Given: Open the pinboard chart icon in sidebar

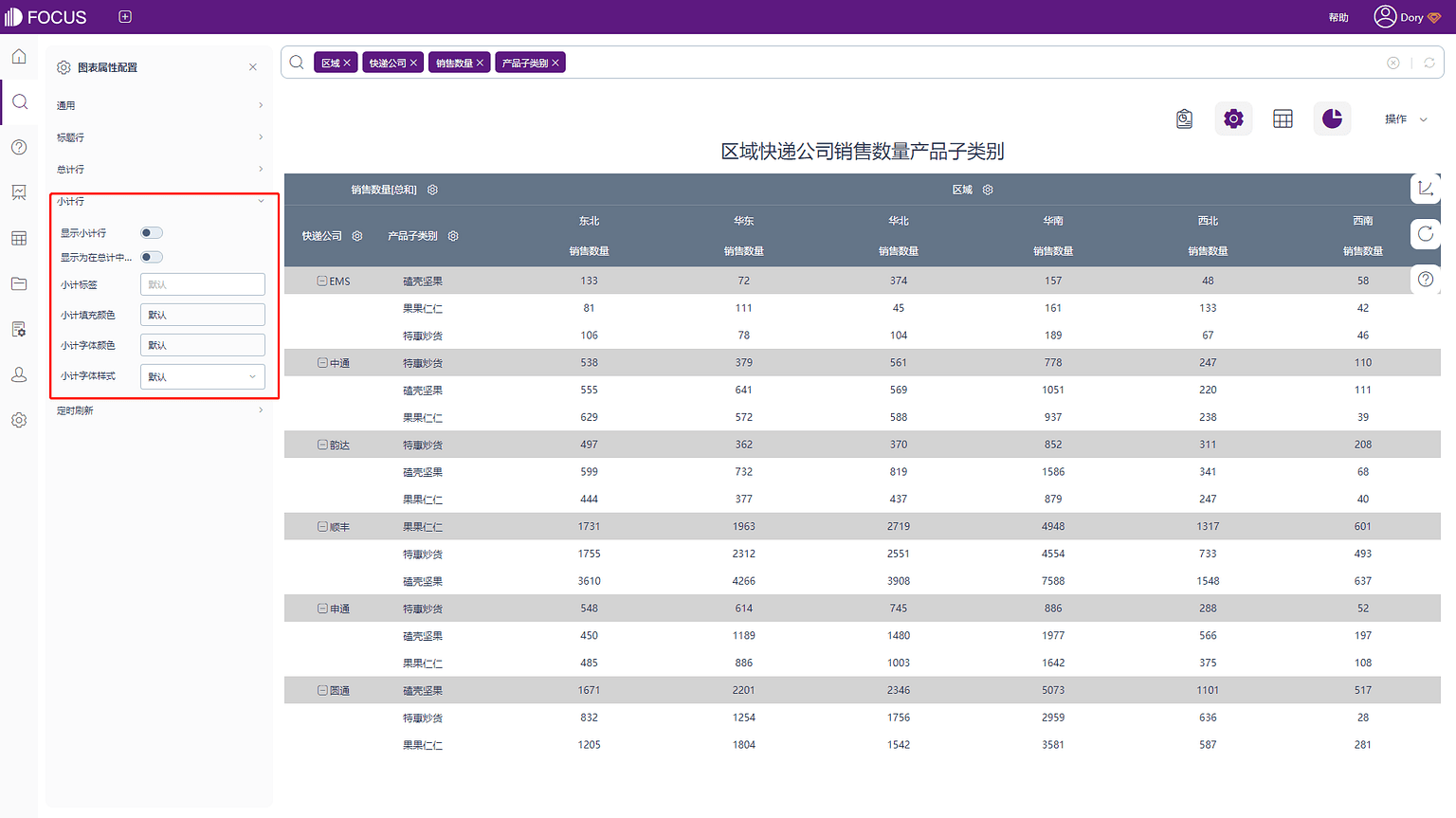Looking at the screenshot, I should tap(19, 192).
